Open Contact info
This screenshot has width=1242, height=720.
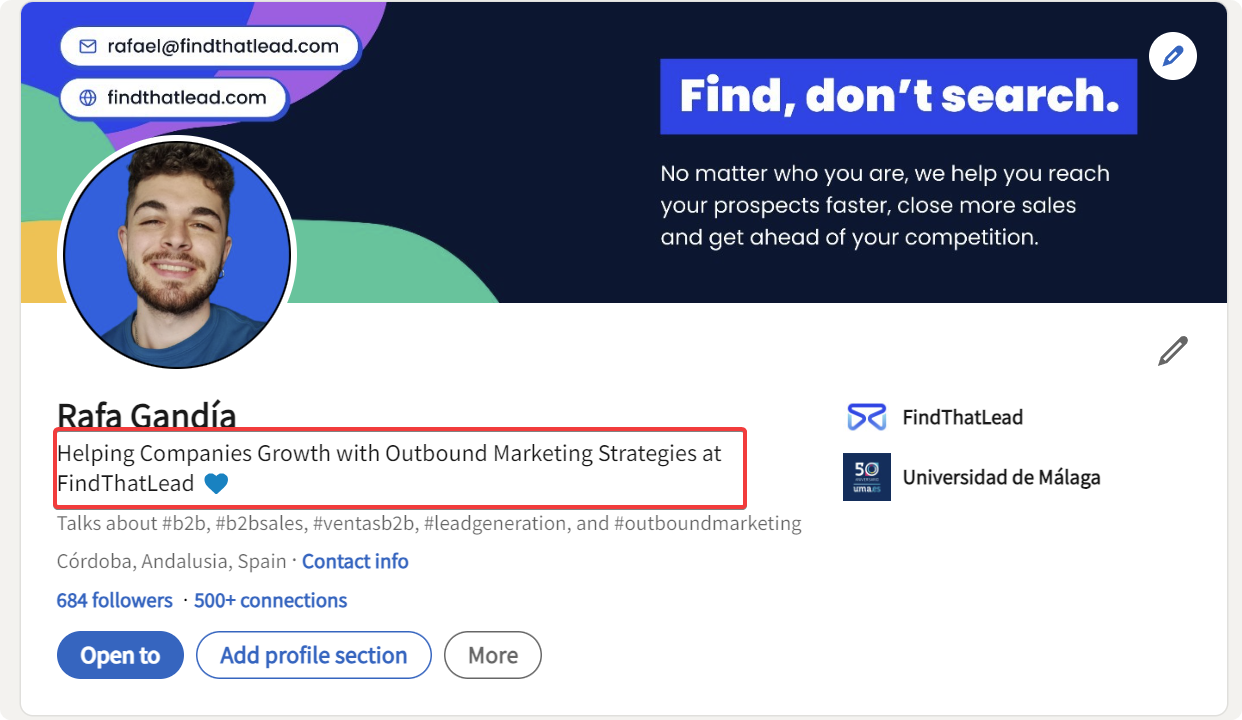[355, 561]
